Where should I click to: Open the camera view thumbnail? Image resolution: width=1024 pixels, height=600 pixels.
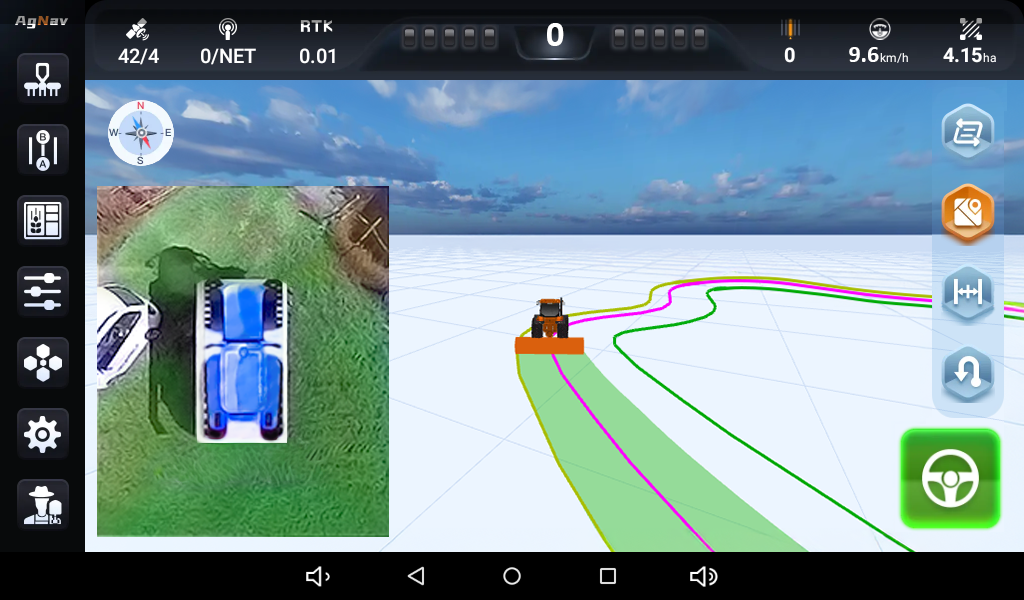click(243, 361)
